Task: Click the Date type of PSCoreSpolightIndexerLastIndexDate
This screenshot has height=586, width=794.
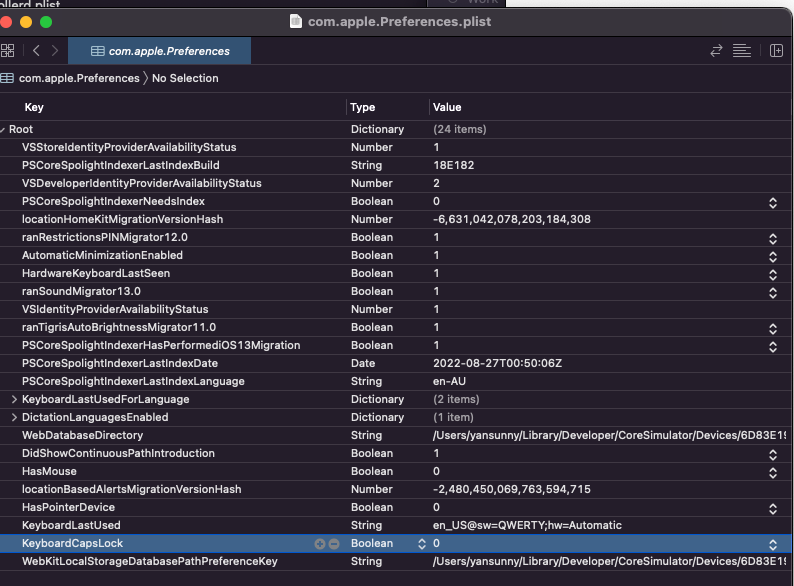Action: point(363,363)
